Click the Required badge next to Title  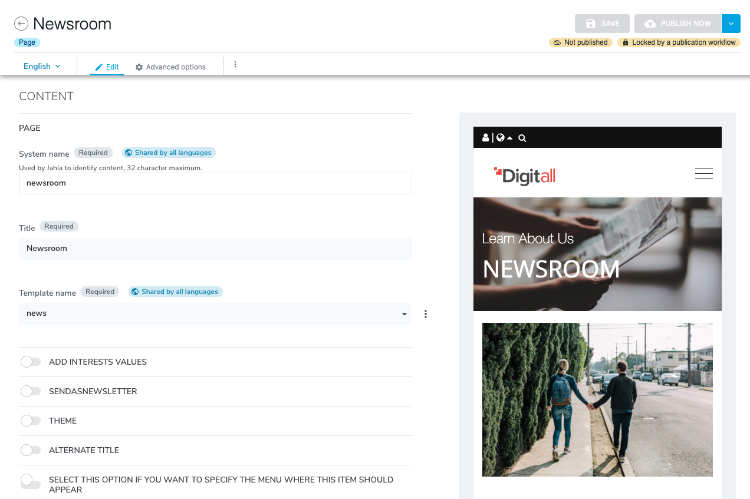[x=59, y=226]
